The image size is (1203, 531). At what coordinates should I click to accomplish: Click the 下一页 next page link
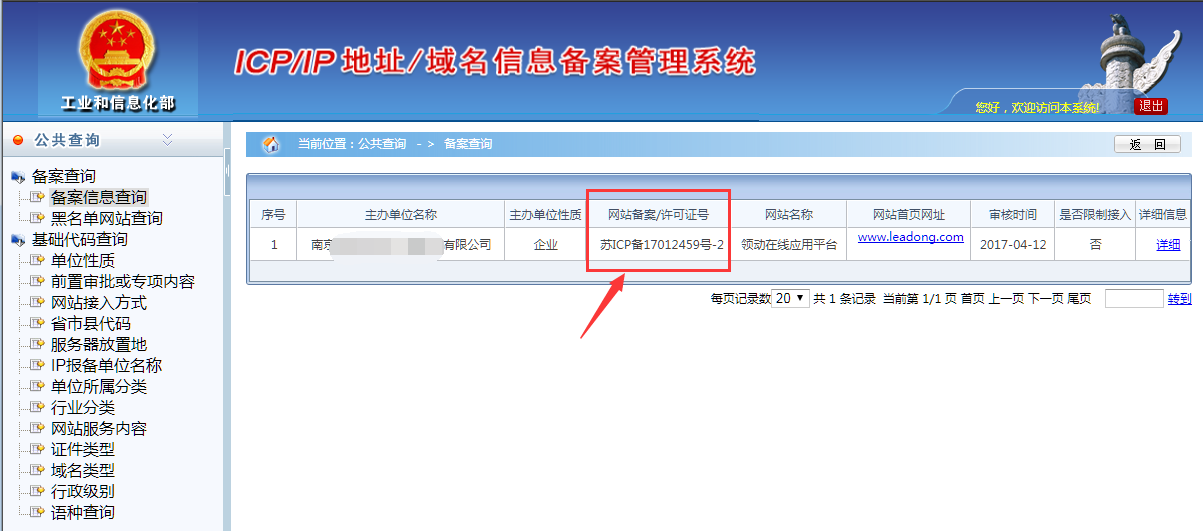pyautogui.click(x=1045, y=298)
